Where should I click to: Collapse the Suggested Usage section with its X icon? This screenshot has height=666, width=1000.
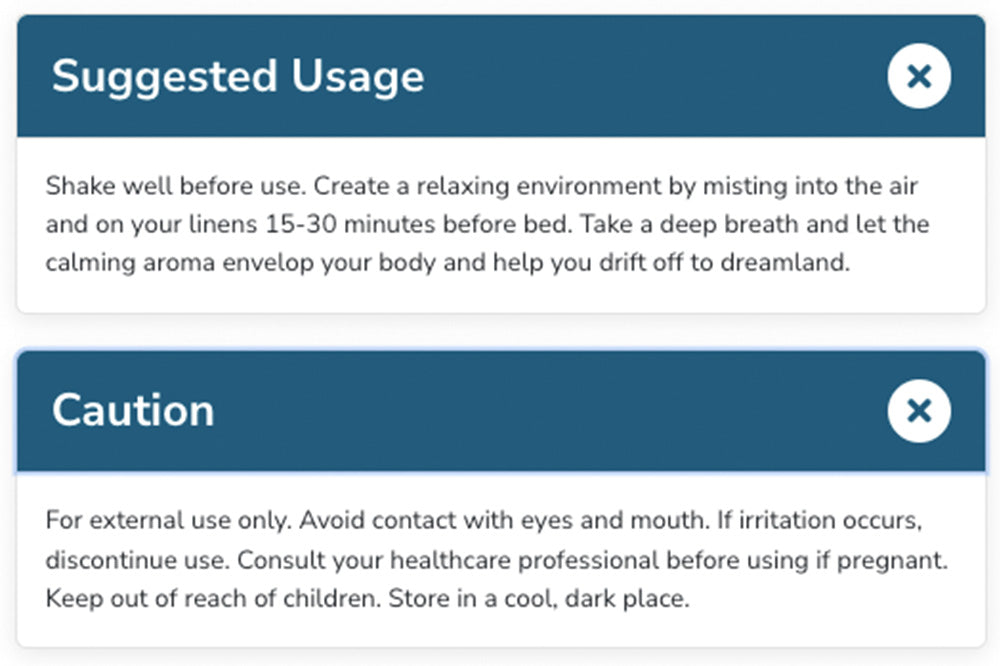(x=918, y=76)
